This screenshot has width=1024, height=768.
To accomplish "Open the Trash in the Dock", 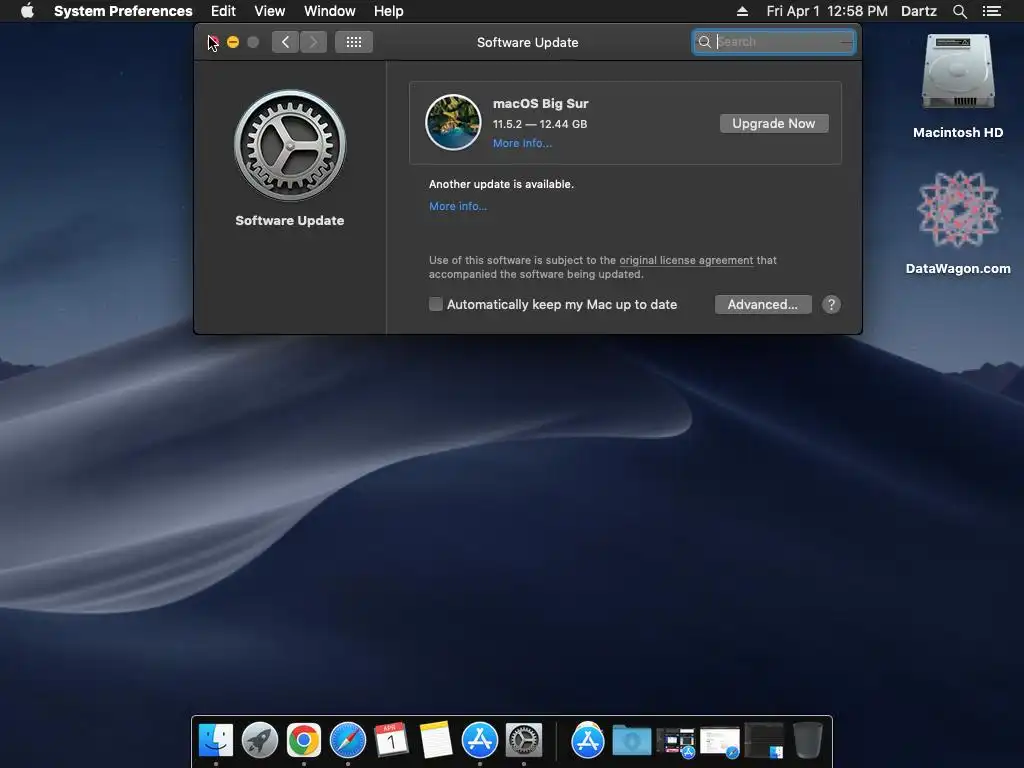I will [x=808, y=740].
